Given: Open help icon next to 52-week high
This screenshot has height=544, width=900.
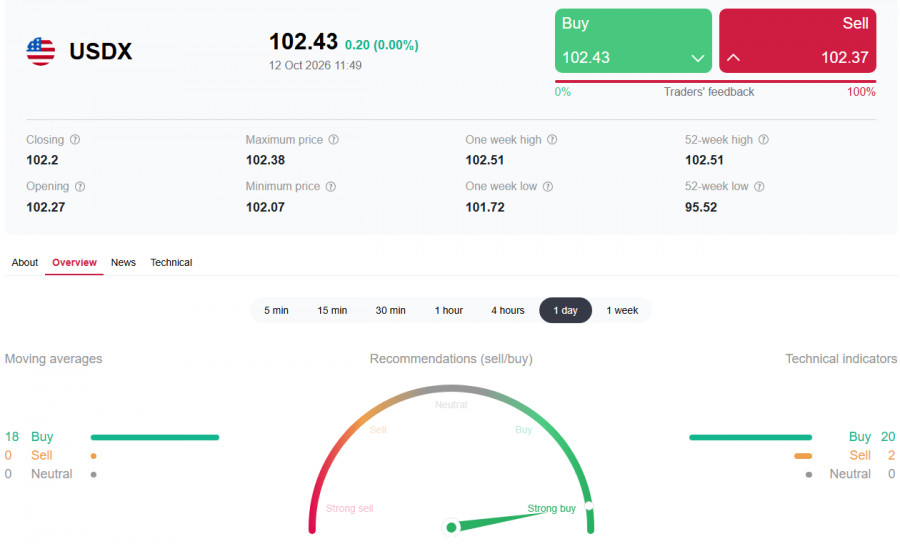Looking at the screenshot, I should tap(763, 139).
